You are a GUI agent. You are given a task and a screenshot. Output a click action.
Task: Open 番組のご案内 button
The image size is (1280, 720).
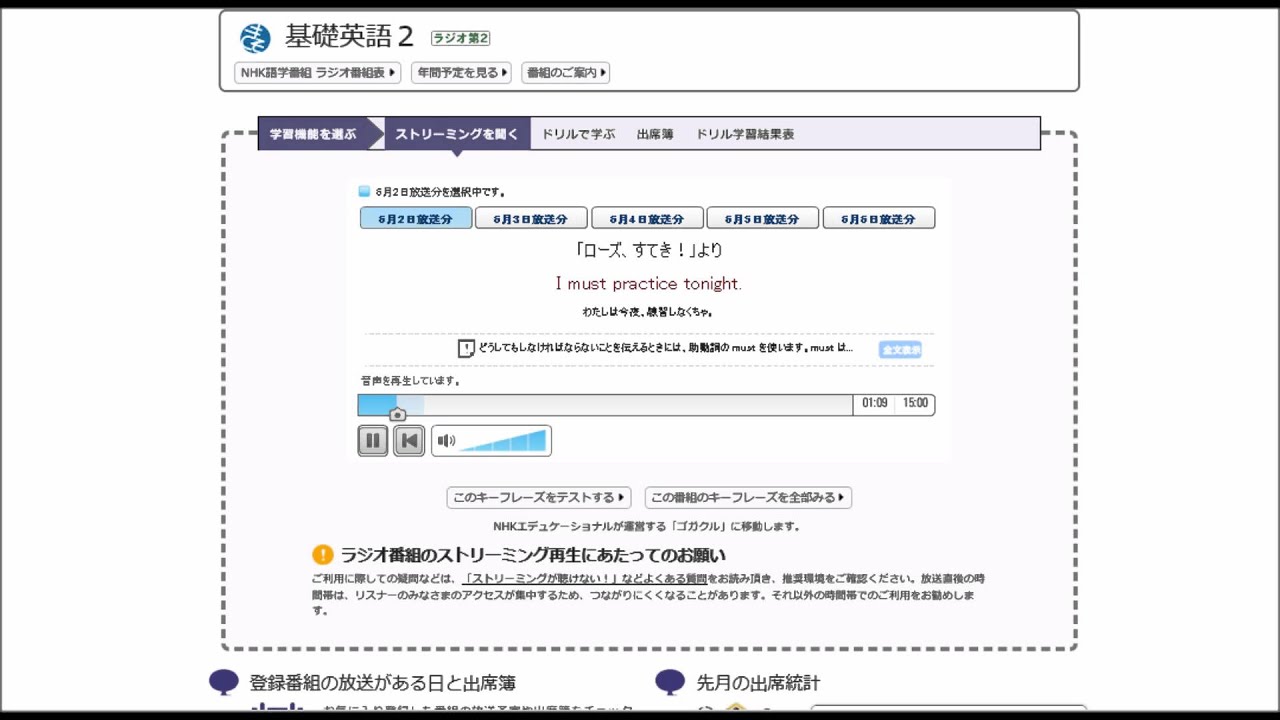(x=565, y=73)
